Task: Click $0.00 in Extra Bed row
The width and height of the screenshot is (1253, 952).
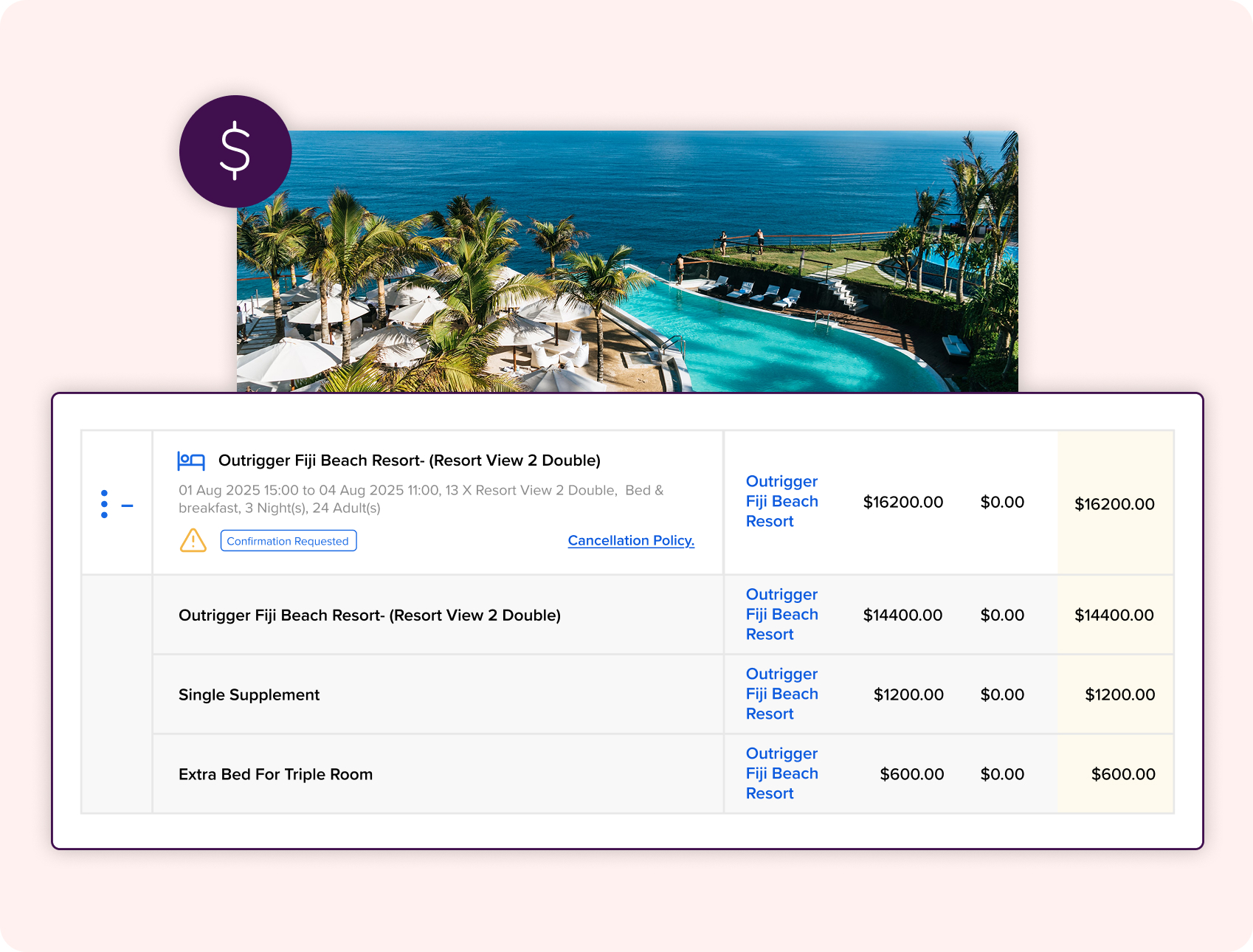Action: pyautogui.click(x=1002, y=774)
